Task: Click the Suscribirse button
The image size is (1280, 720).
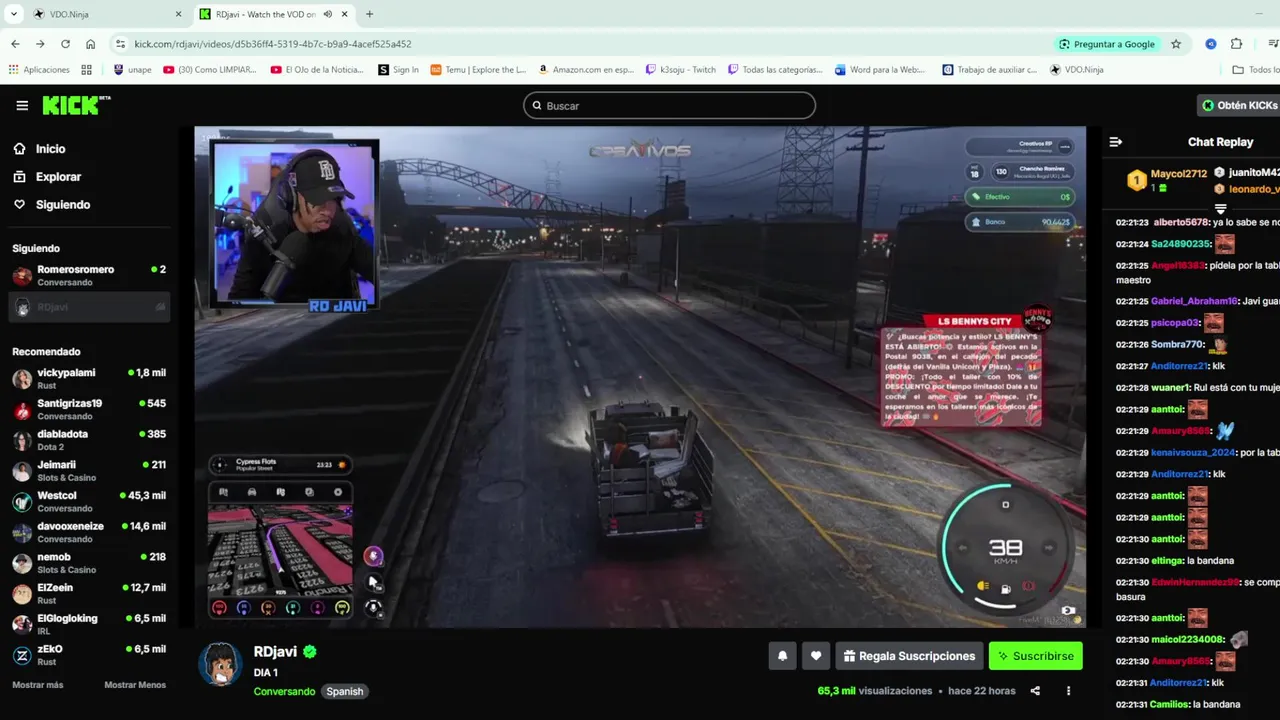Action: (1035, 656)
